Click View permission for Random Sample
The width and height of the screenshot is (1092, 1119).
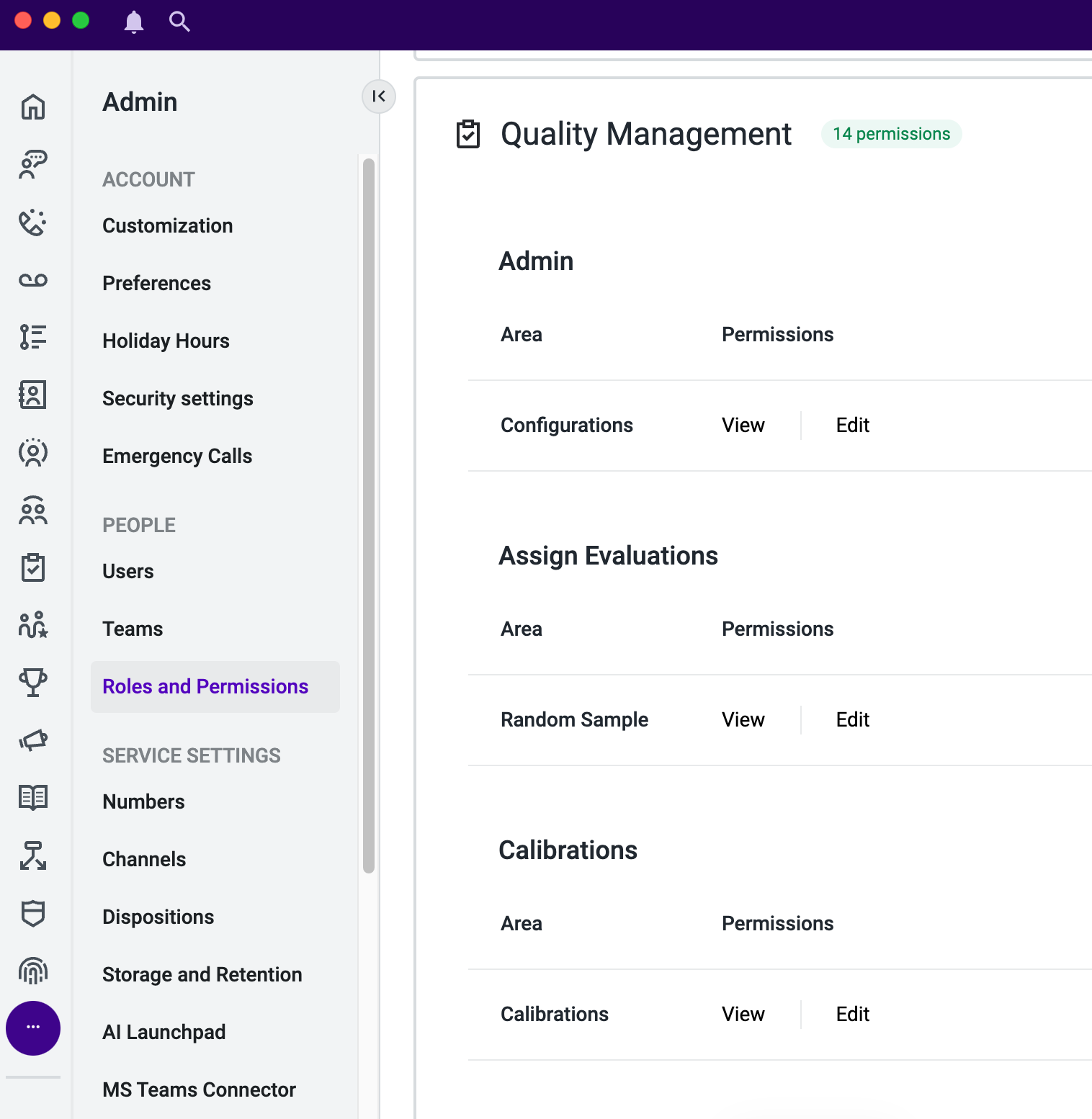743,719
